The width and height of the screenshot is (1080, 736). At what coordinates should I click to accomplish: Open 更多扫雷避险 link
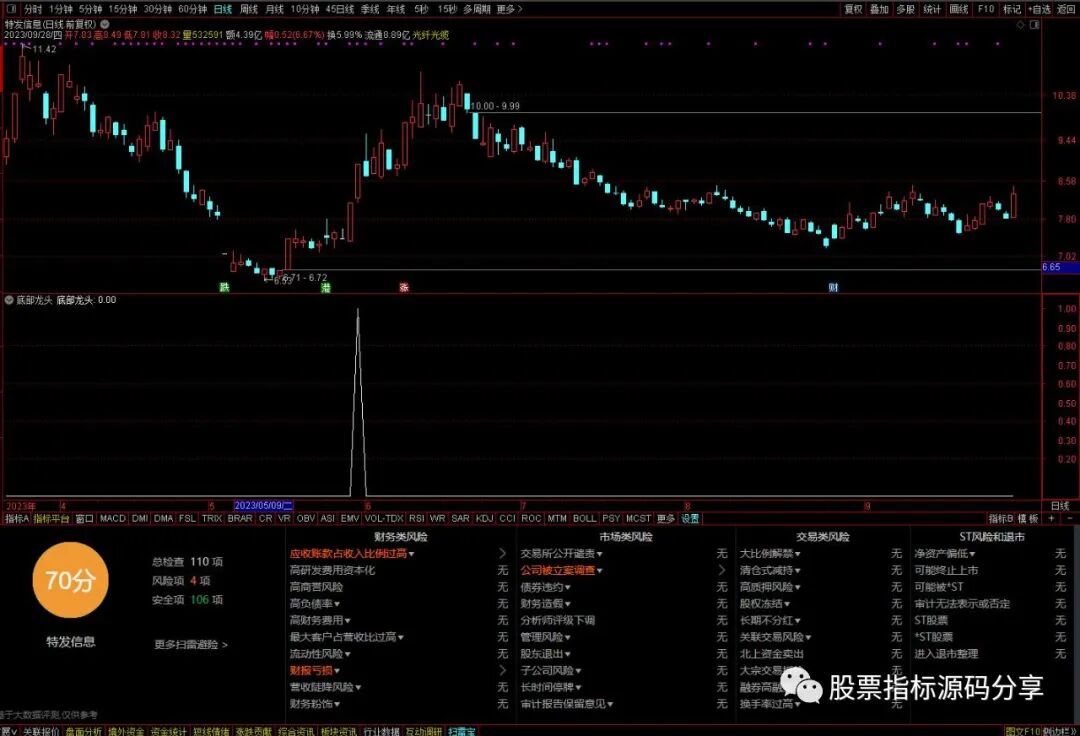[191, 644]
